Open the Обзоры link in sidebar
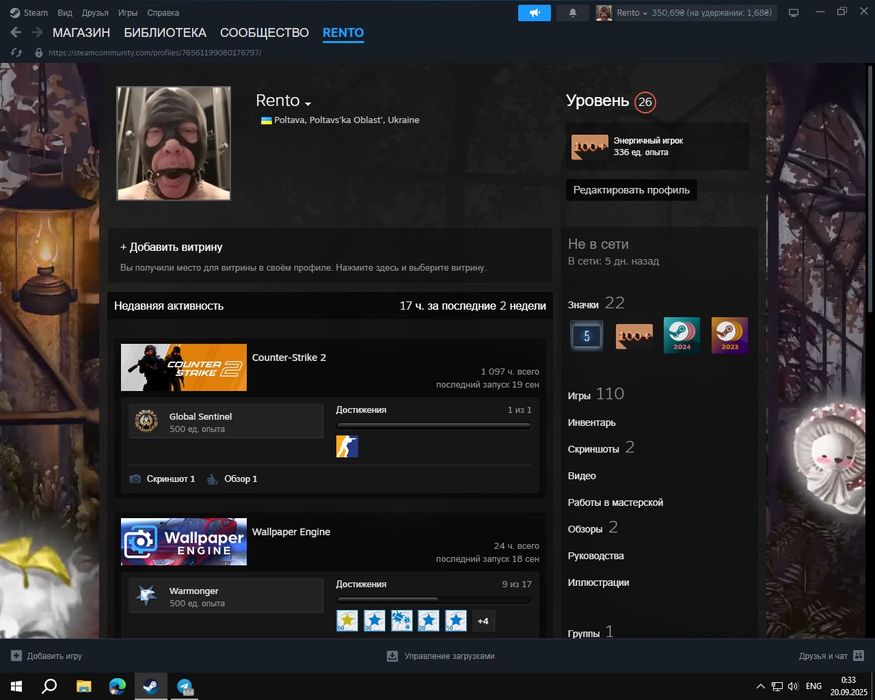 pos(592,528)
